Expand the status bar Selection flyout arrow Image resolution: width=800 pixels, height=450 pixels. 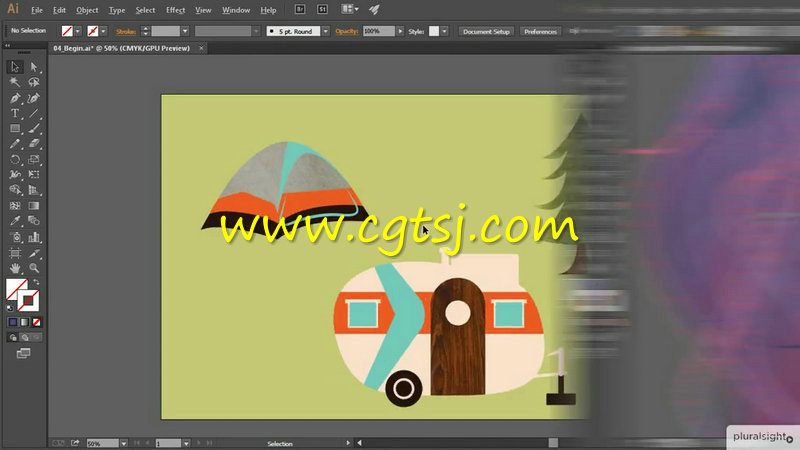(x=348, y=443)
